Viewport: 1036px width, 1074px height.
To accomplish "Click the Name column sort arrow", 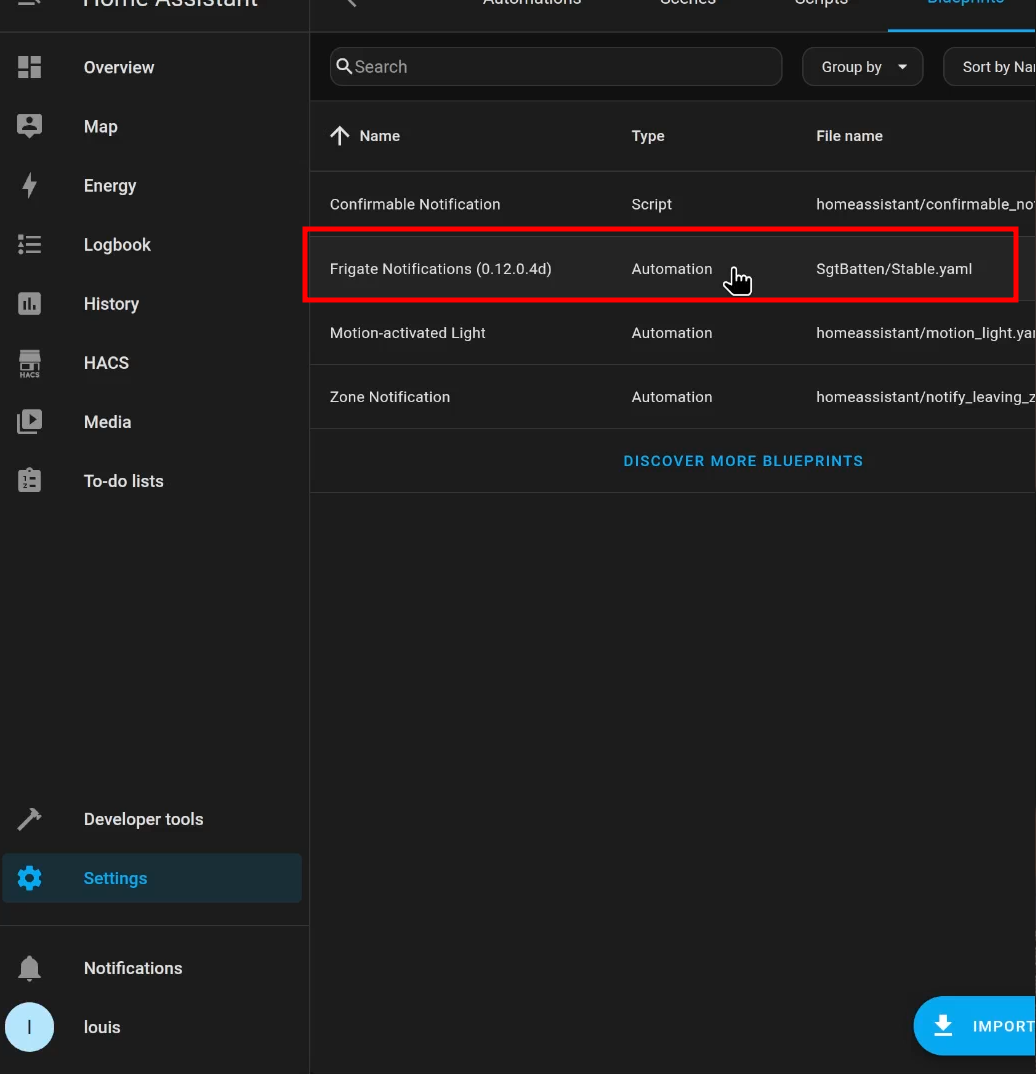I will (340, 136).
